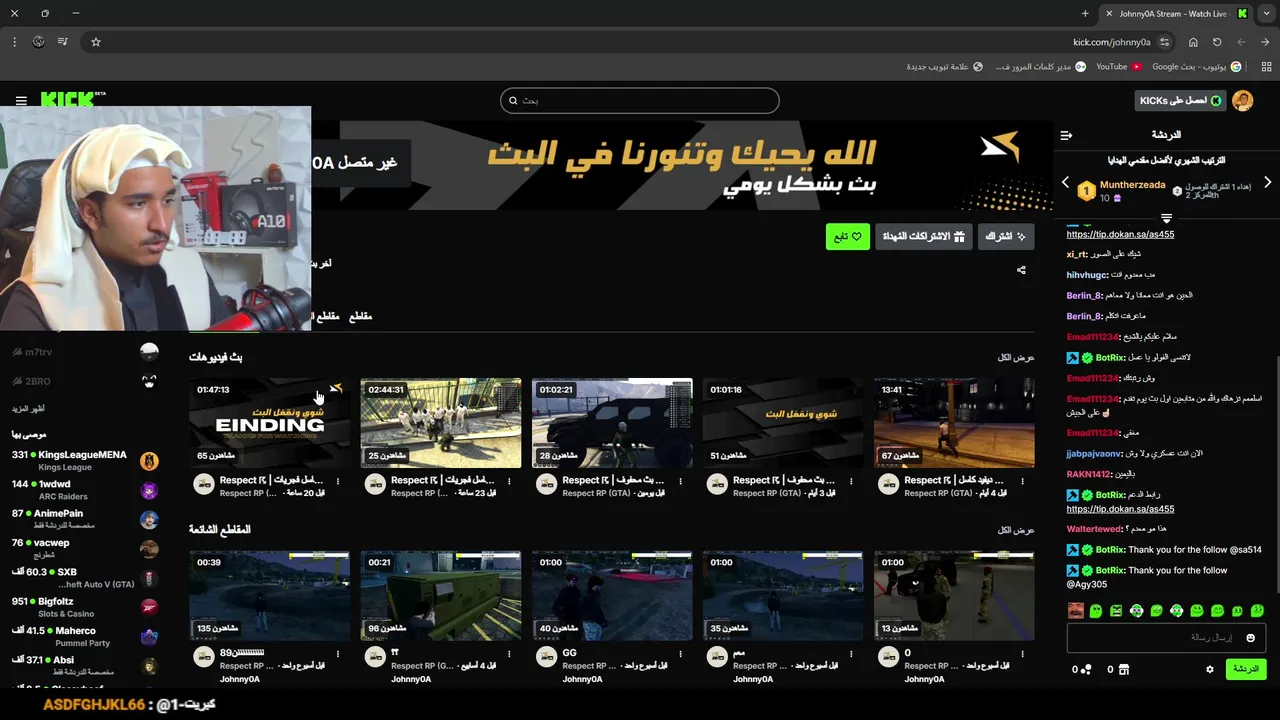This screenshot has width=1280, height=720.
Task: Open options menu for the 02:44:31 video
Action: pos(509,481)
